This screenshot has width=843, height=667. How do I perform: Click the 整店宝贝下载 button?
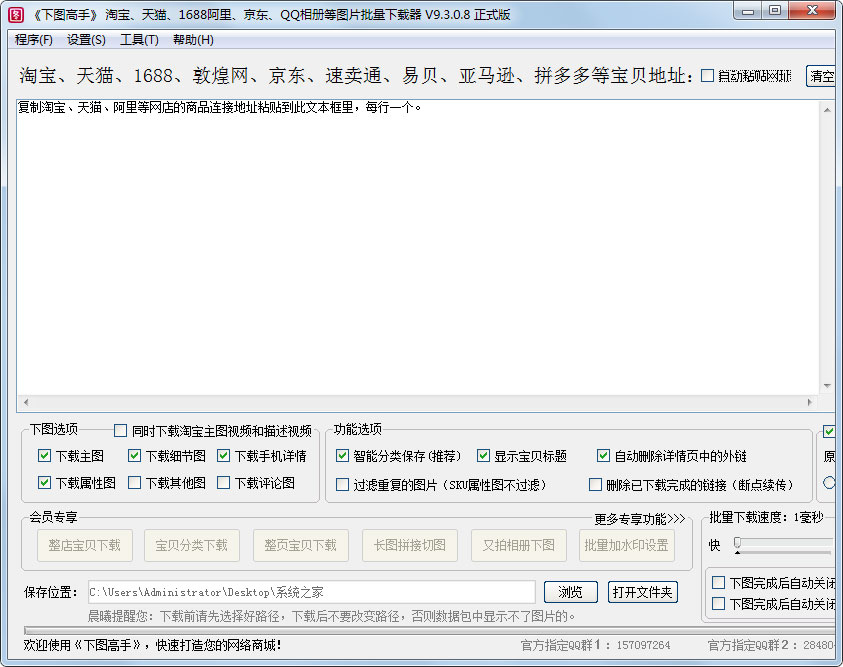point(84,546)
